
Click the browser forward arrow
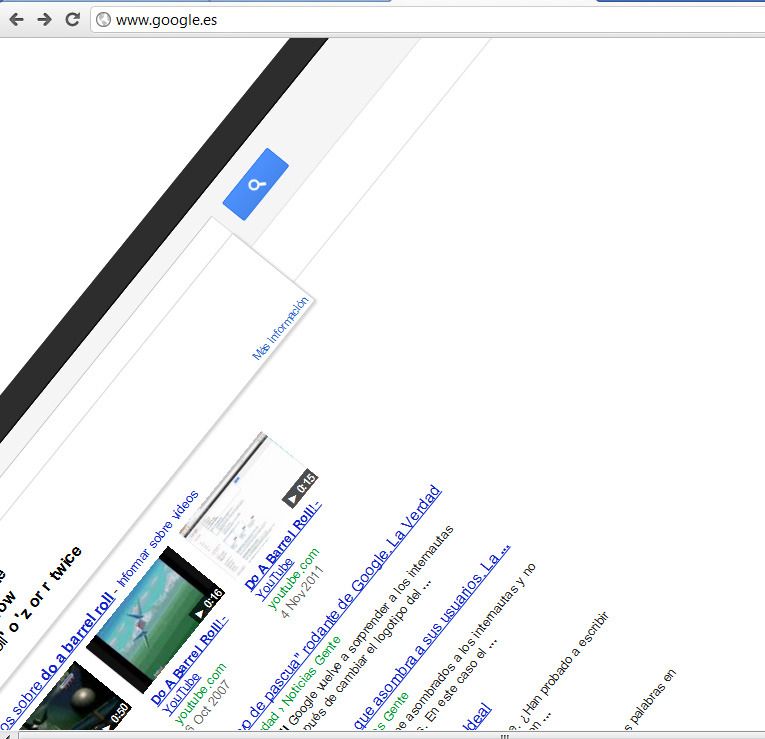[44, 20]
